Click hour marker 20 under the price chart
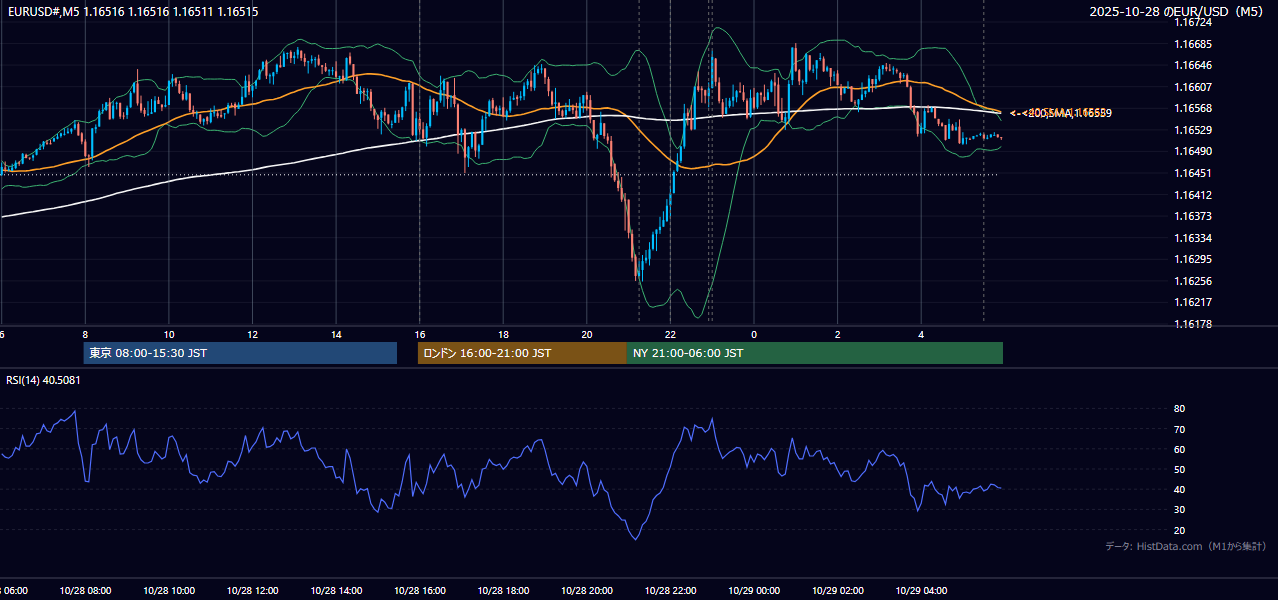 pyautogui.click(x=587, y=334)
